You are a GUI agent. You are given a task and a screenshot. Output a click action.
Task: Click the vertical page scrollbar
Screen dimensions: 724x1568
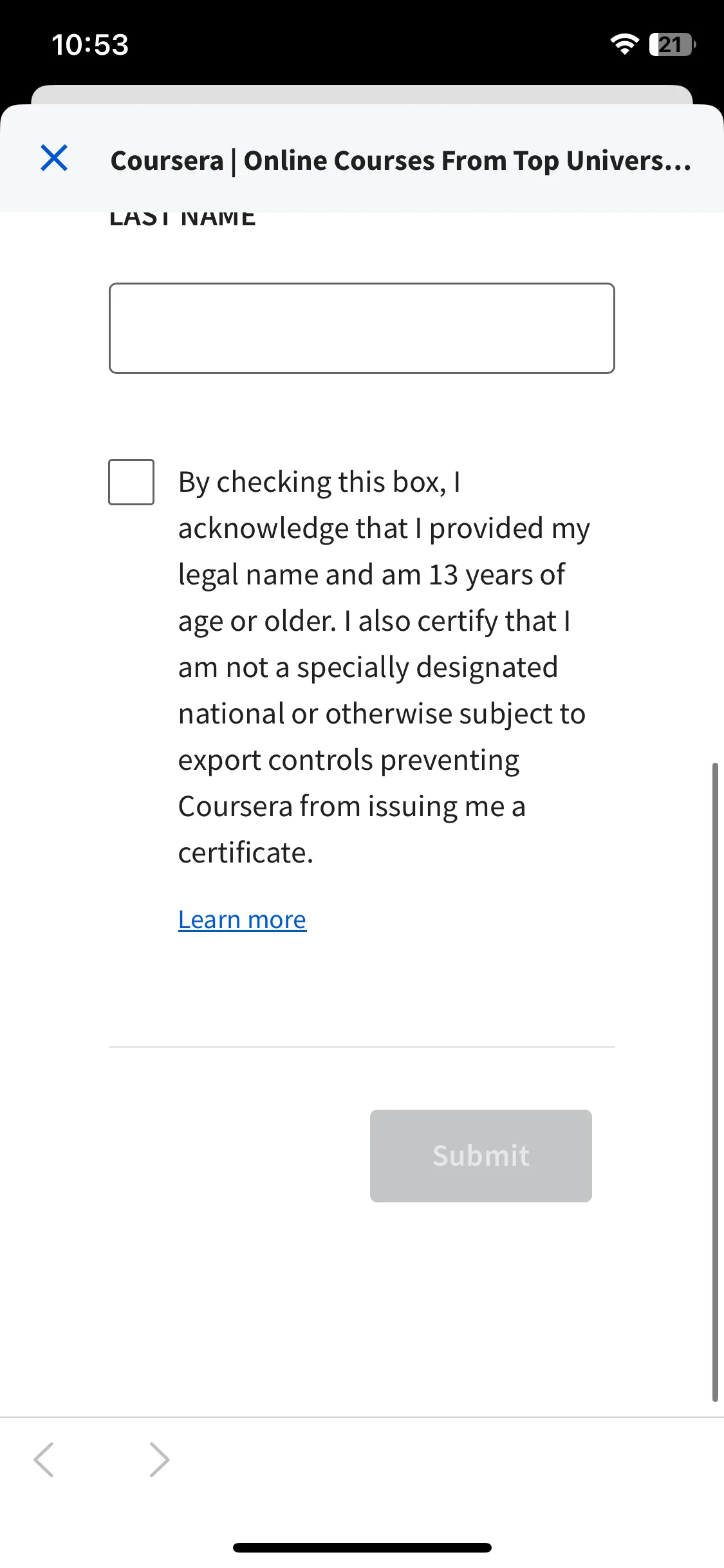tap(714, 1081)
